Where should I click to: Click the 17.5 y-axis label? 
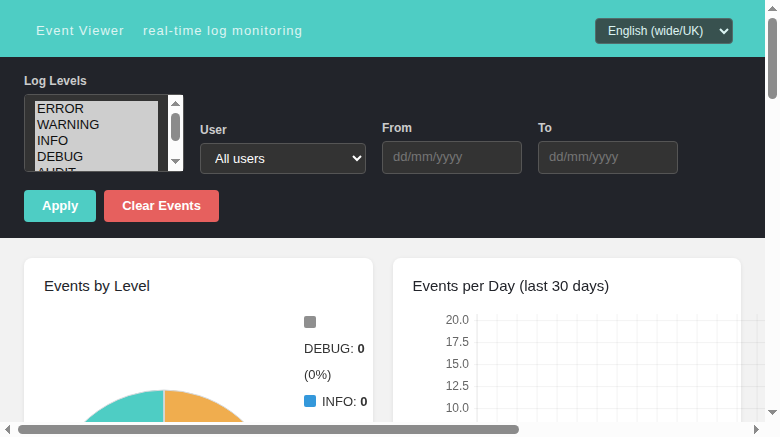click(457, 341)
